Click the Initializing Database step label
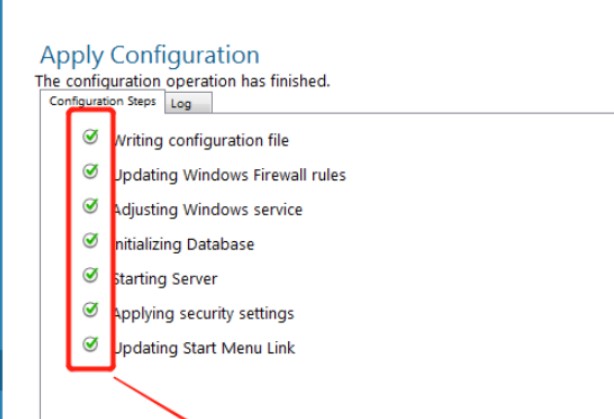The width and height of the screenshot is (614, 419). (x=185, y=244)
